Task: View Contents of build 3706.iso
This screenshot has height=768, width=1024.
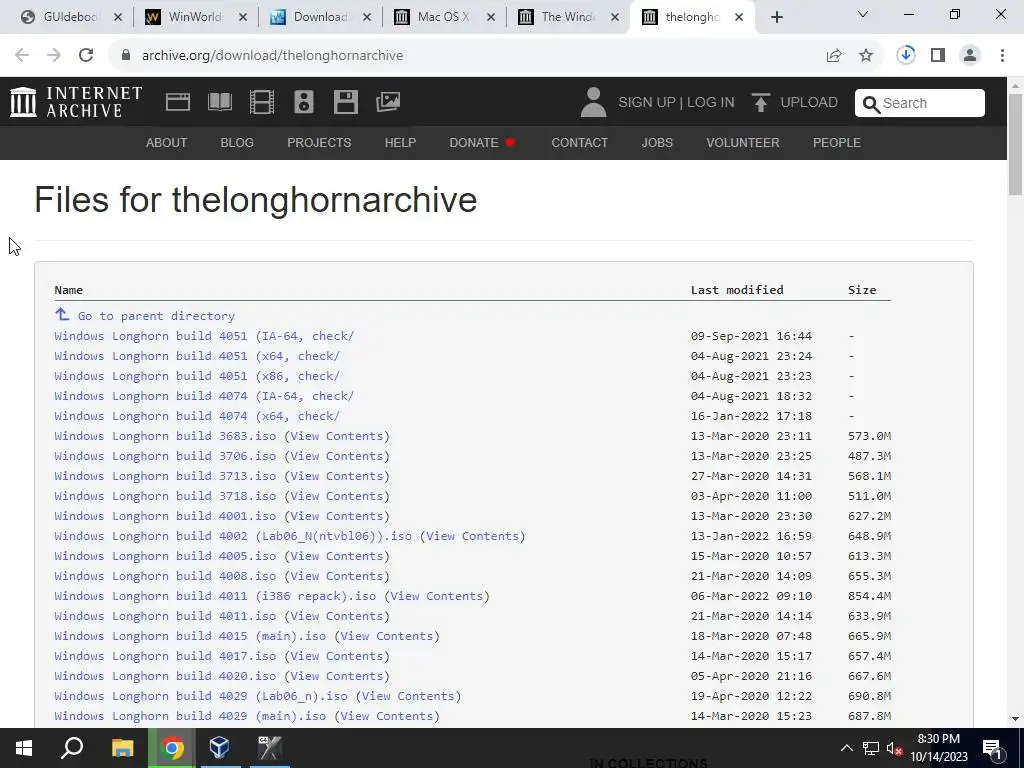Action: 336,456
